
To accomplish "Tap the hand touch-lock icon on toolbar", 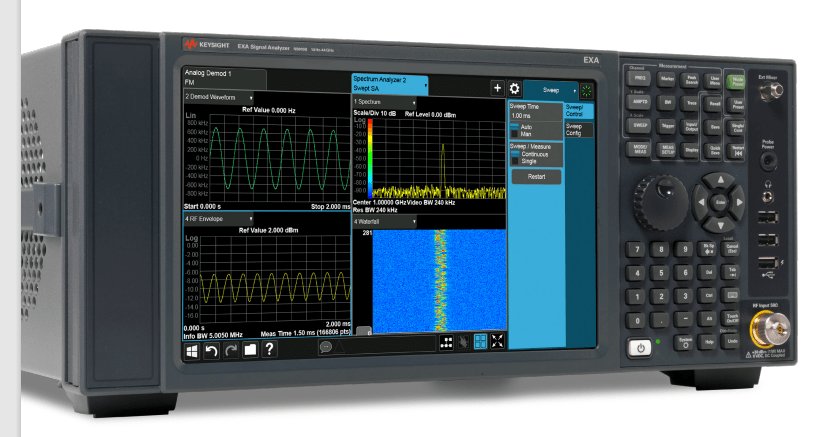I will (463, 342).
